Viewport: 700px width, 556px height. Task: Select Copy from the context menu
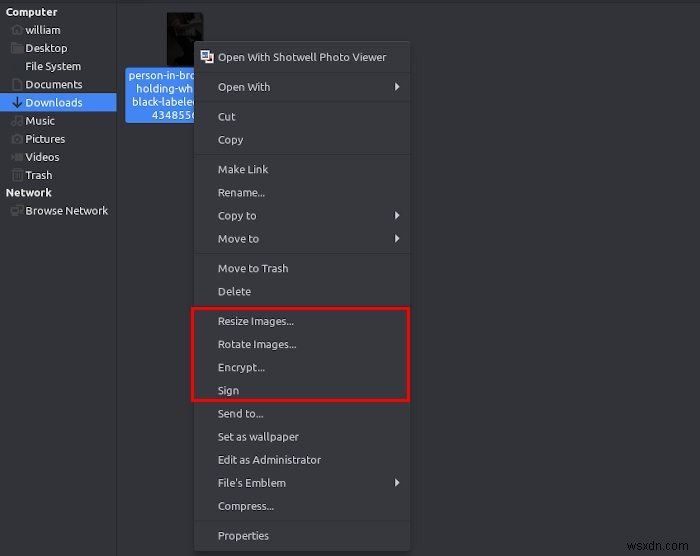point(302,140)
